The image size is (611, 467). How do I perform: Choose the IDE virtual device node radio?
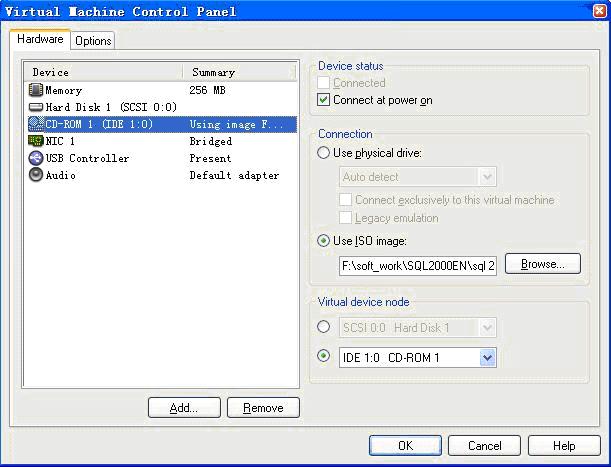(323, 357)
